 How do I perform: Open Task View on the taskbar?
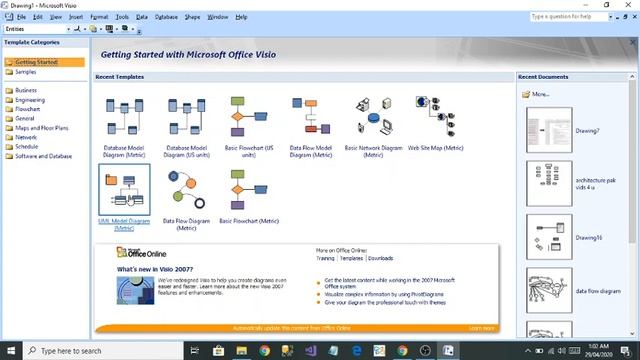(195, 351)
